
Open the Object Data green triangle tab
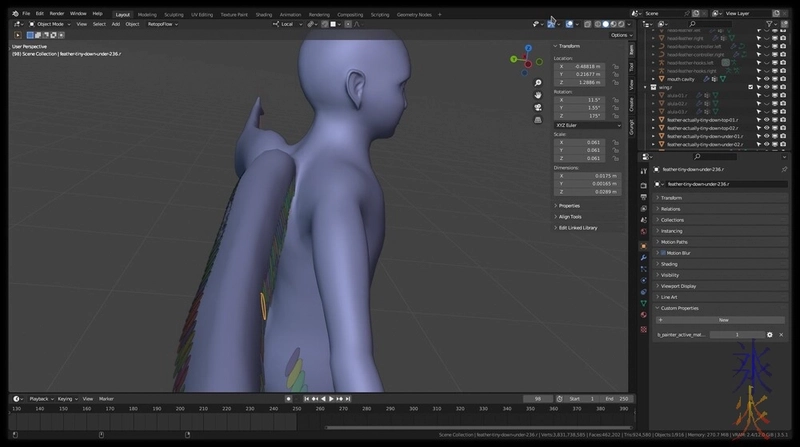(x=643, y=302)
